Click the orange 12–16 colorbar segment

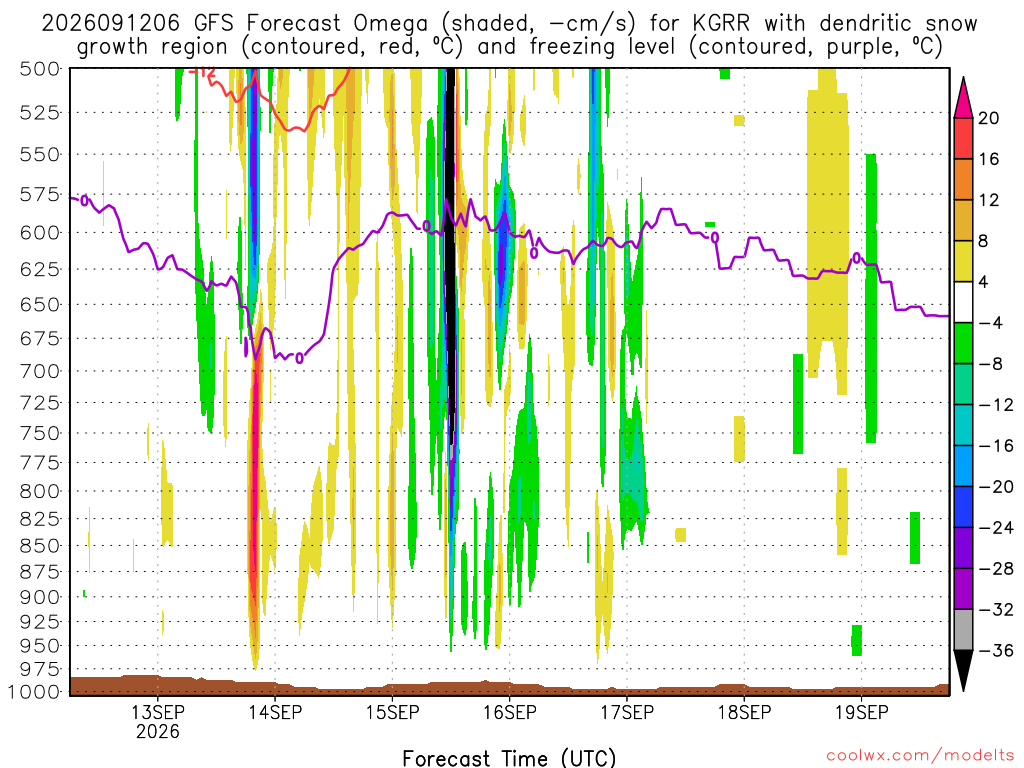click(963, 180)
